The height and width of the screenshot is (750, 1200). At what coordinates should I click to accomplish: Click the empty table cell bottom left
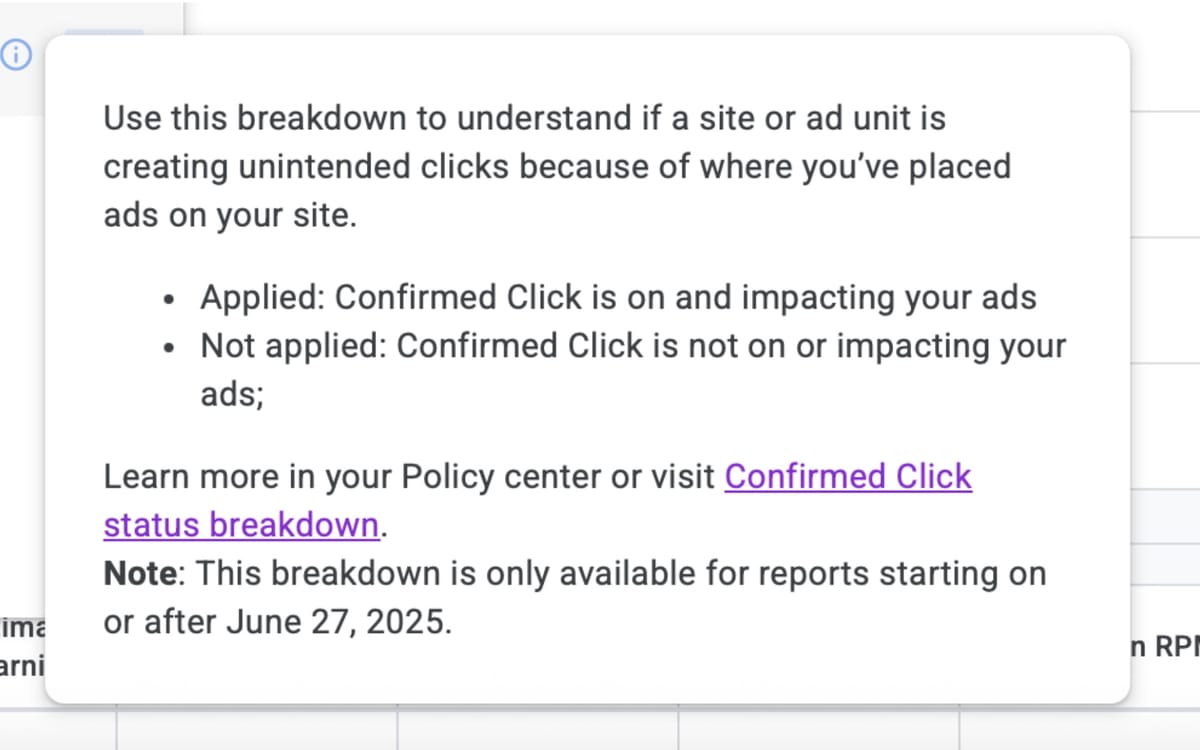pos(55,730)
